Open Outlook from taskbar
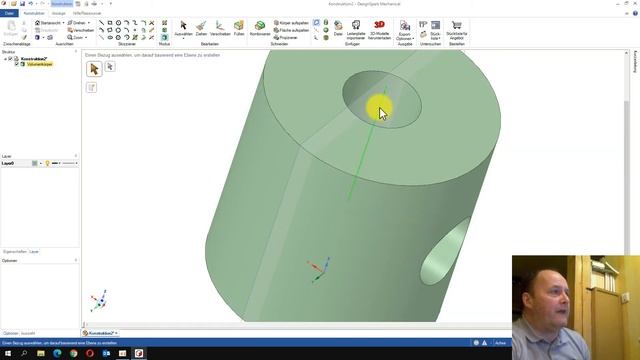640x360 pixels. pos(106,353)
